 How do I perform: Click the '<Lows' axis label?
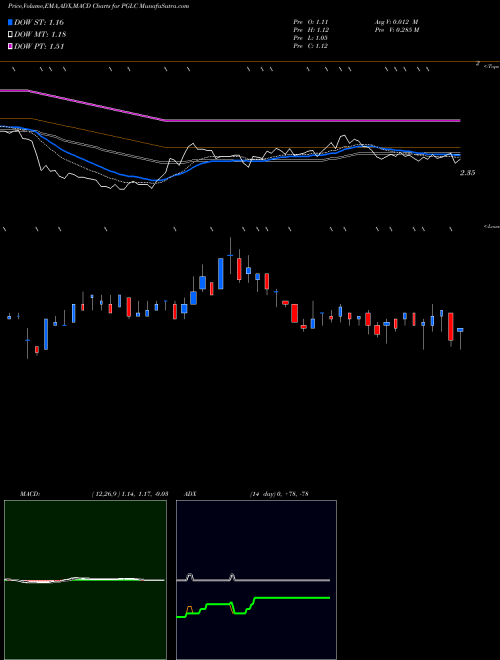click(491, 226)
